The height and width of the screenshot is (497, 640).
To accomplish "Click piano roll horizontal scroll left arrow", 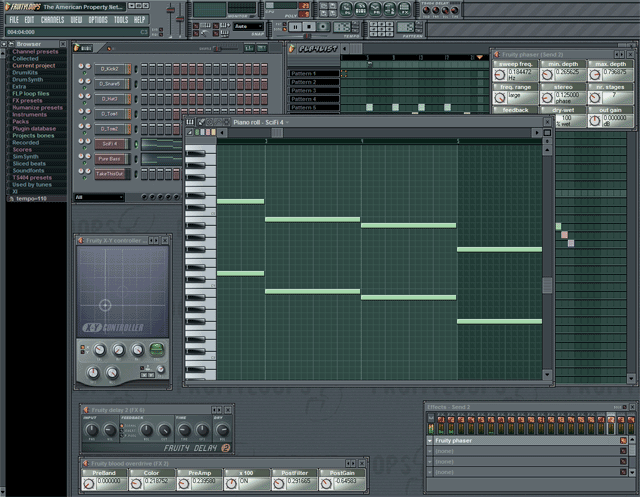I will (x=222, y=132).
